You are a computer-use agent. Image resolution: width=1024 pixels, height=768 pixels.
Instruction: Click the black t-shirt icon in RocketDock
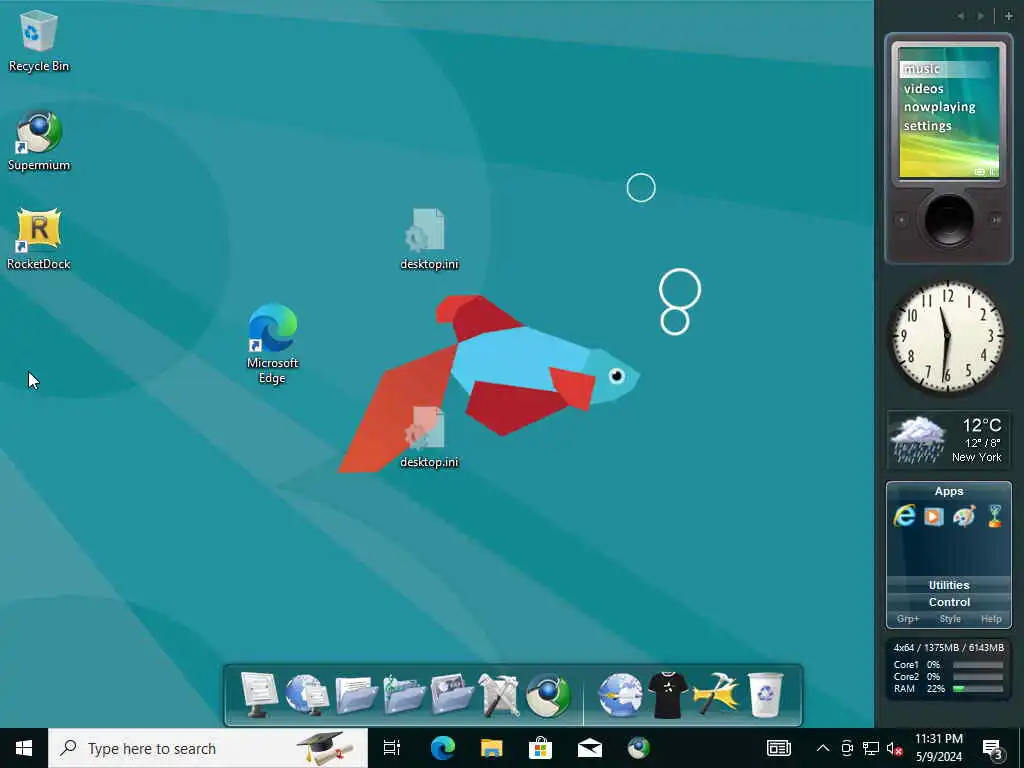[667, 695]
